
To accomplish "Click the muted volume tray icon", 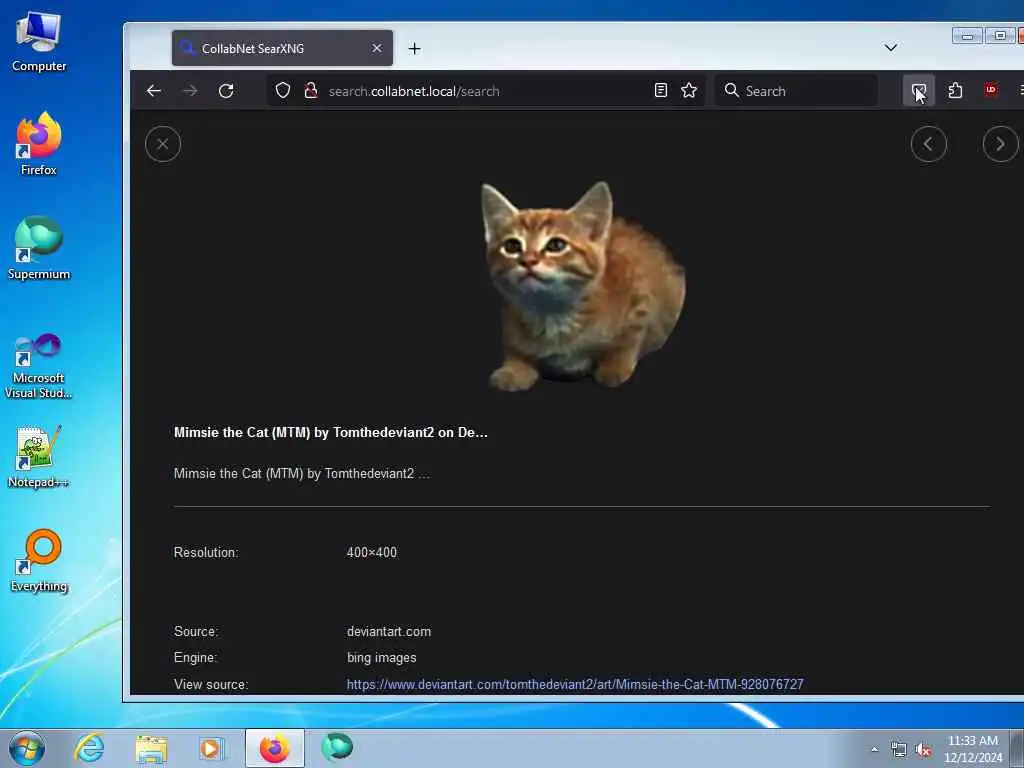I will coord(923,750).
